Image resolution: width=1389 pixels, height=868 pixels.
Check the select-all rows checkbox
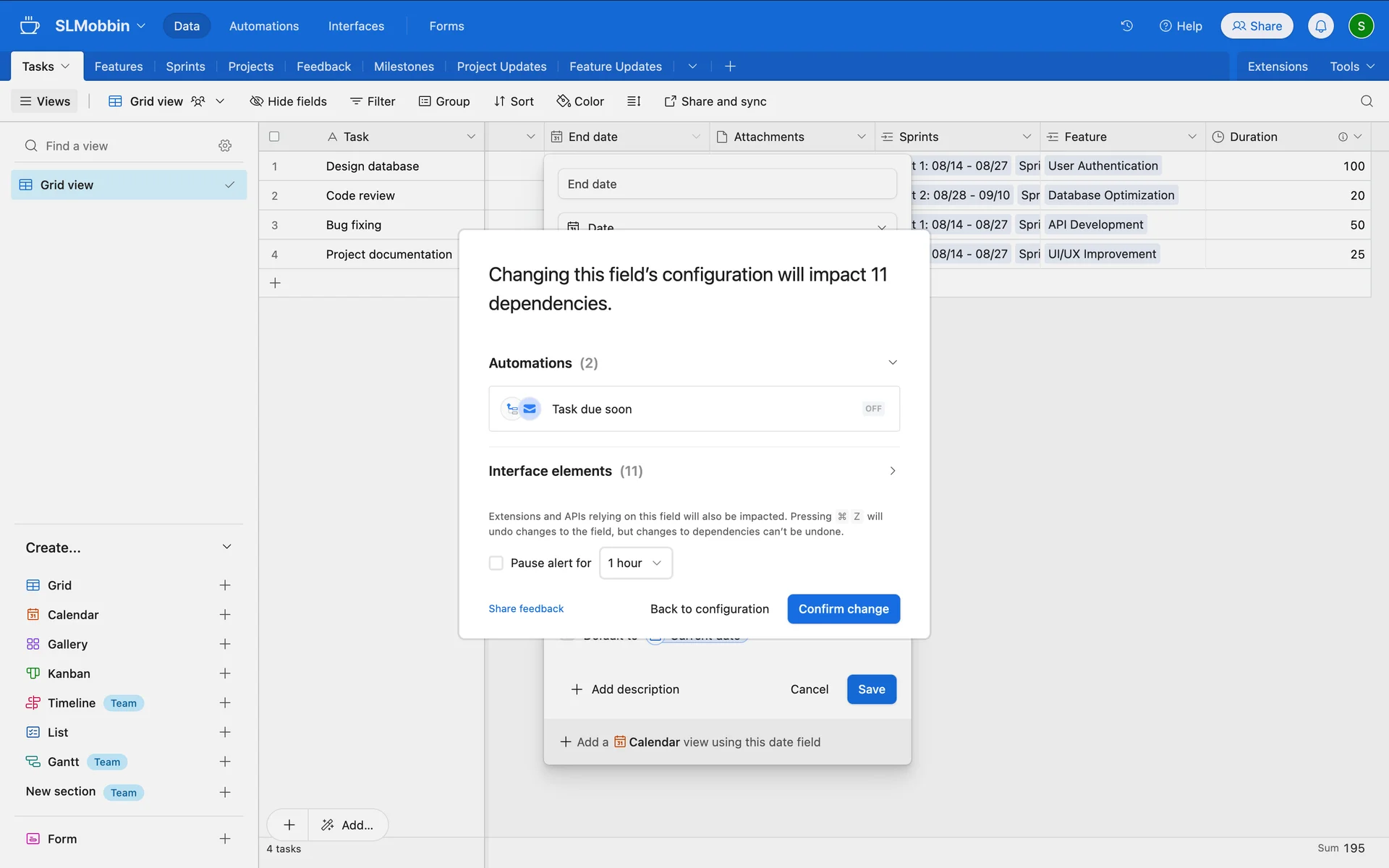tap(274, 137)
